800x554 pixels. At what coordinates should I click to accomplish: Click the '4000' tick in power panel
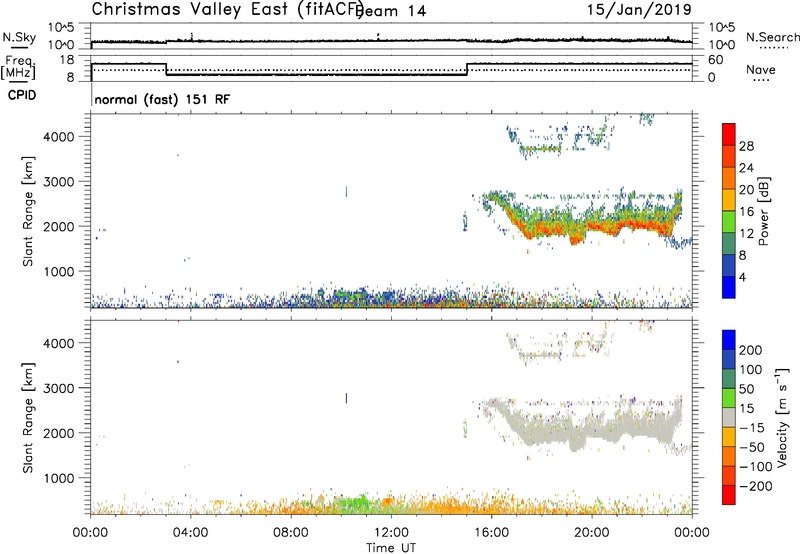(x=58, y=137)
